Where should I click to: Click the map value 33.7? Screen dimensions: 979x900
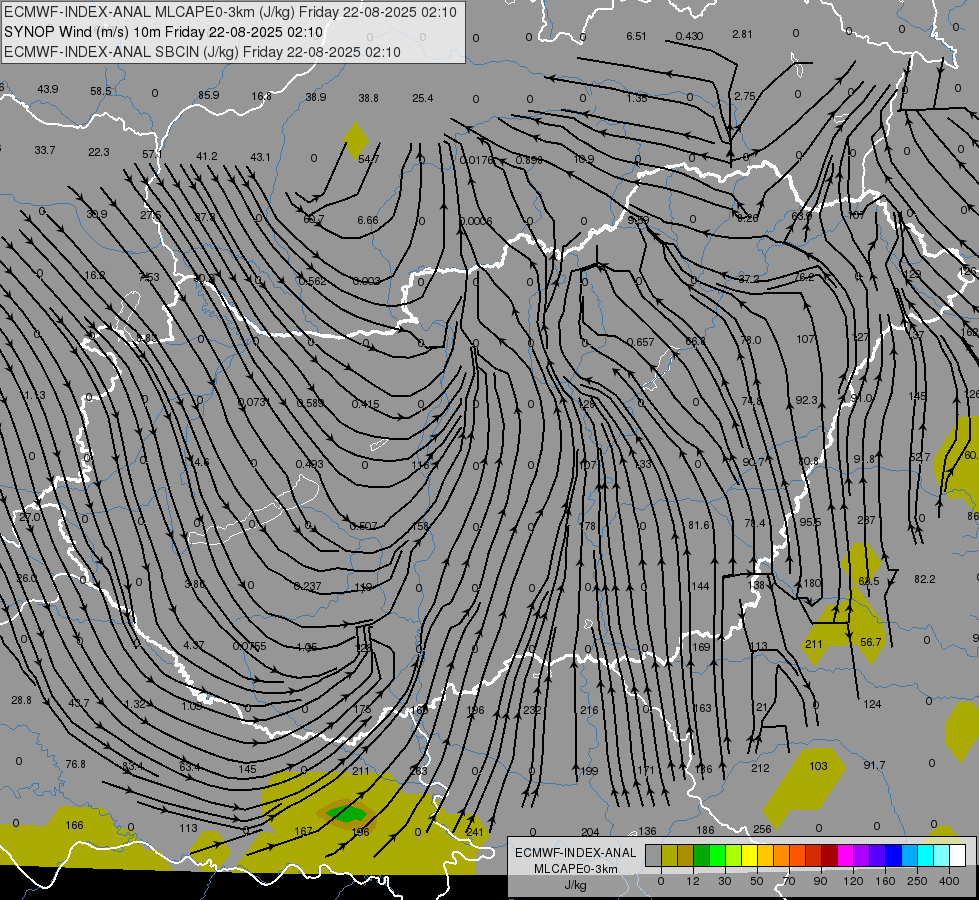point(45,150)
